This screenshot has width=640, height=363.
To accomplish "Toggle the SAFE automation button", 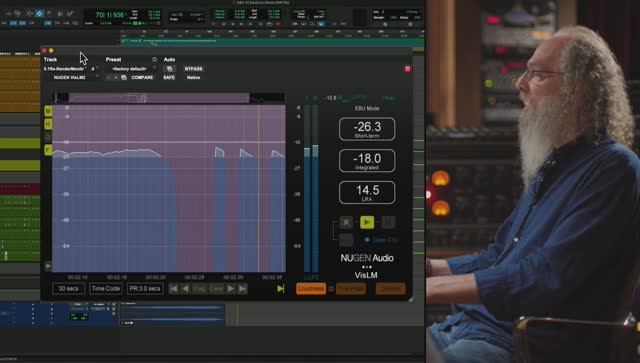I will pos(169,77).
